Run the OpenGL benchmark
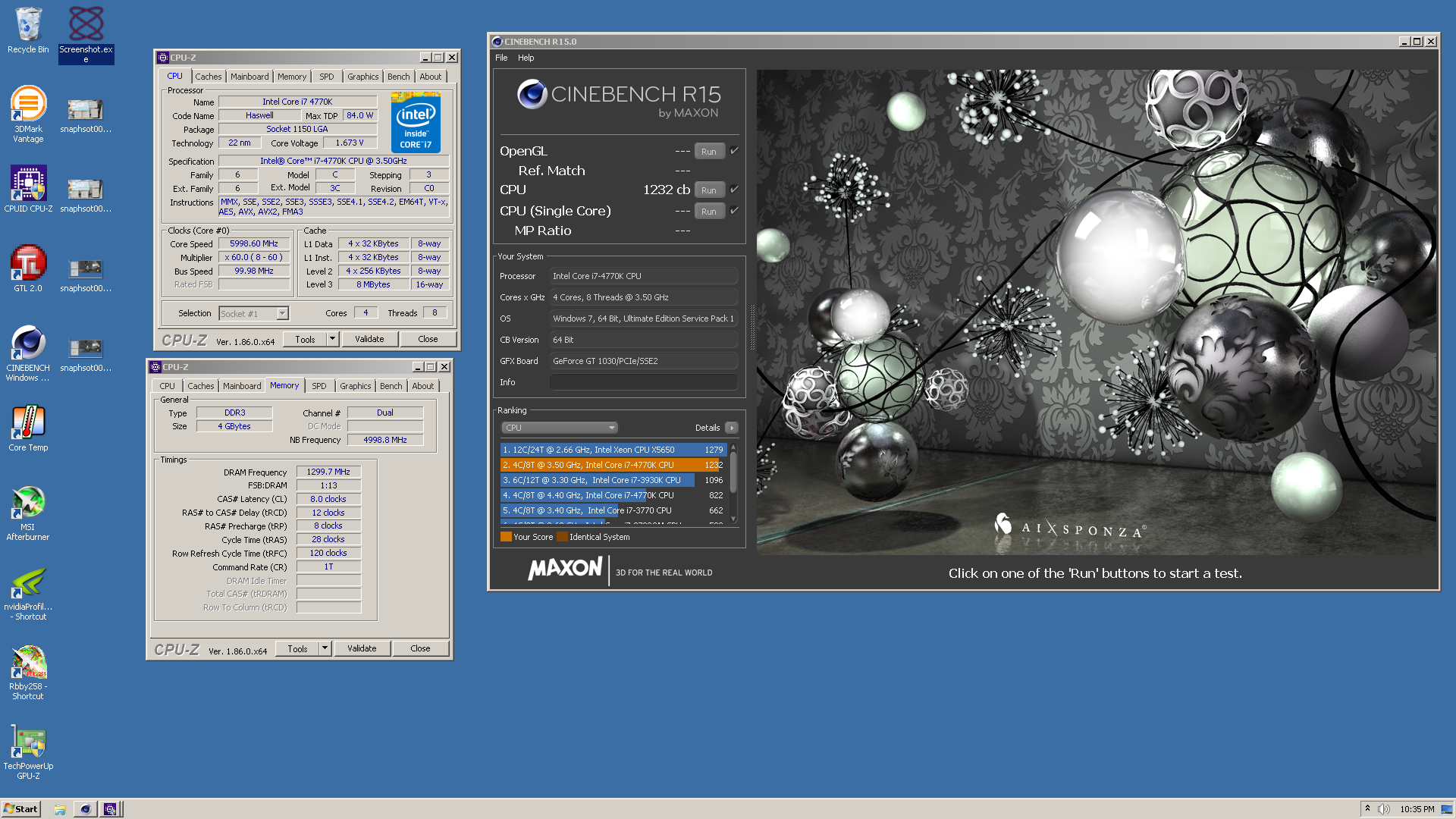The height and width of the screenshot is (819, 1456). [x=709, y=151]
